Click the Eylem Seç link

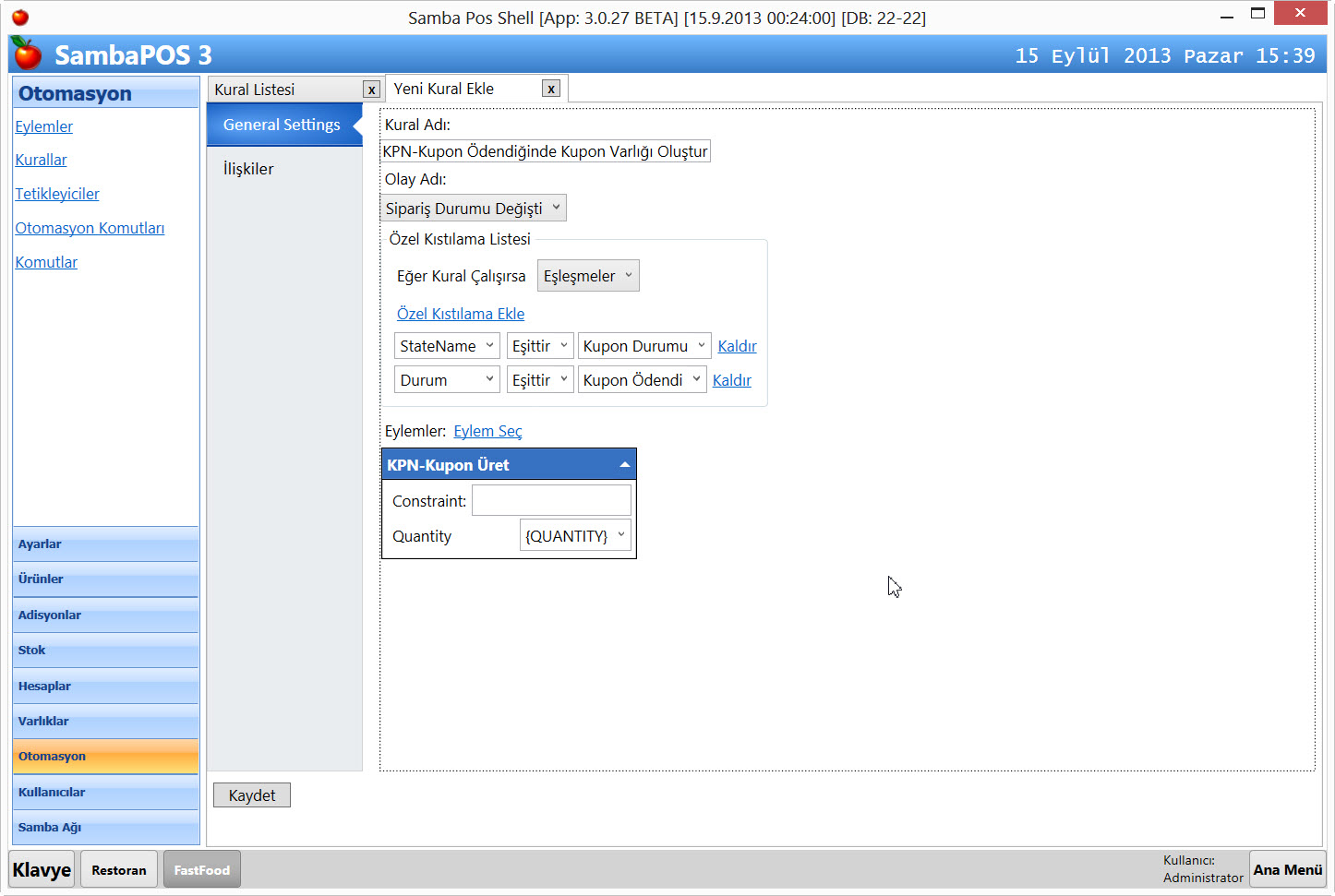487,431
